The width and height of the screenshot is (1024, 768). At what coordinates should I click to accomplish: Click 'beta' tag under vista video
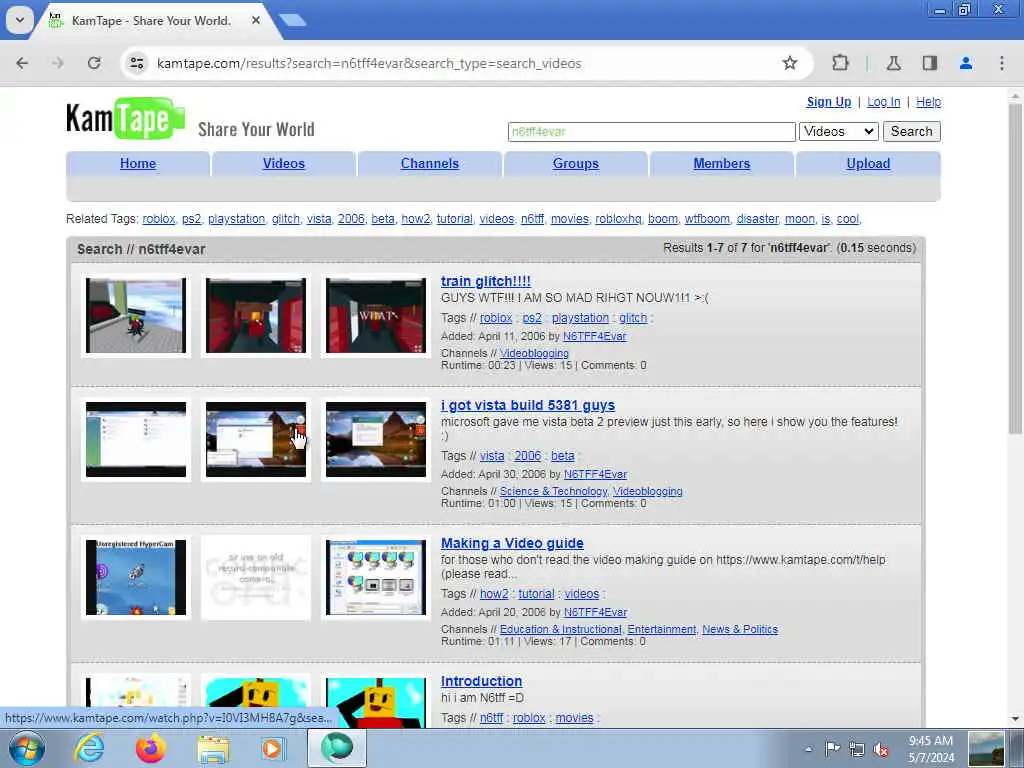tap(562, 456)
